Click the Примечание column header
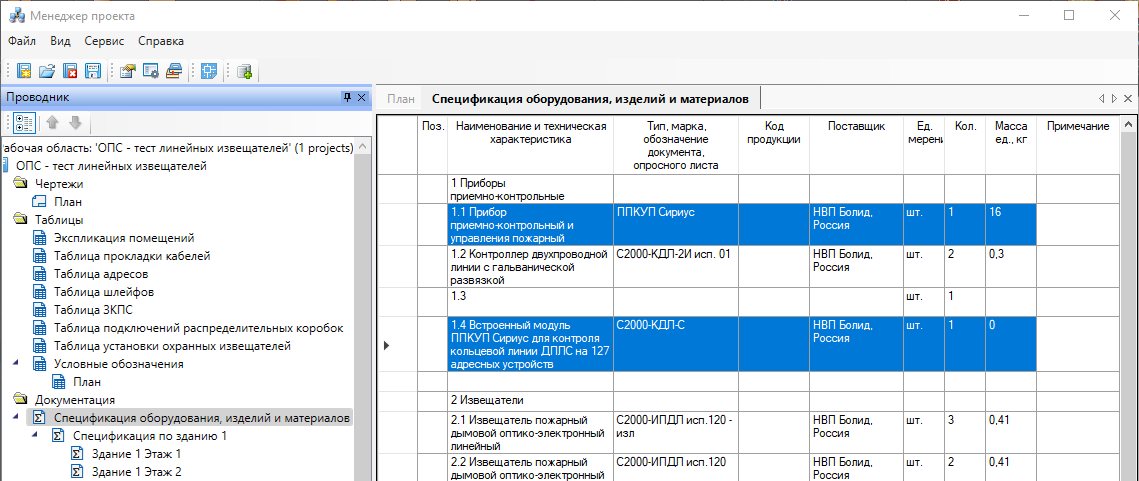Viewport: 1139px width, 481px height. coord(1078,145)
